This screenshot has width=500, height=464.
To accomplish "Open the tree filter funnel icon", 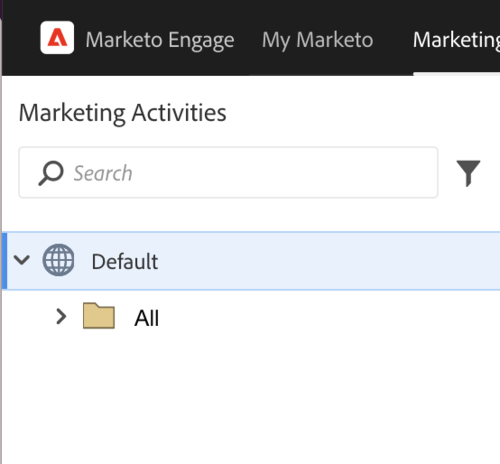I will tap(468, 173).
